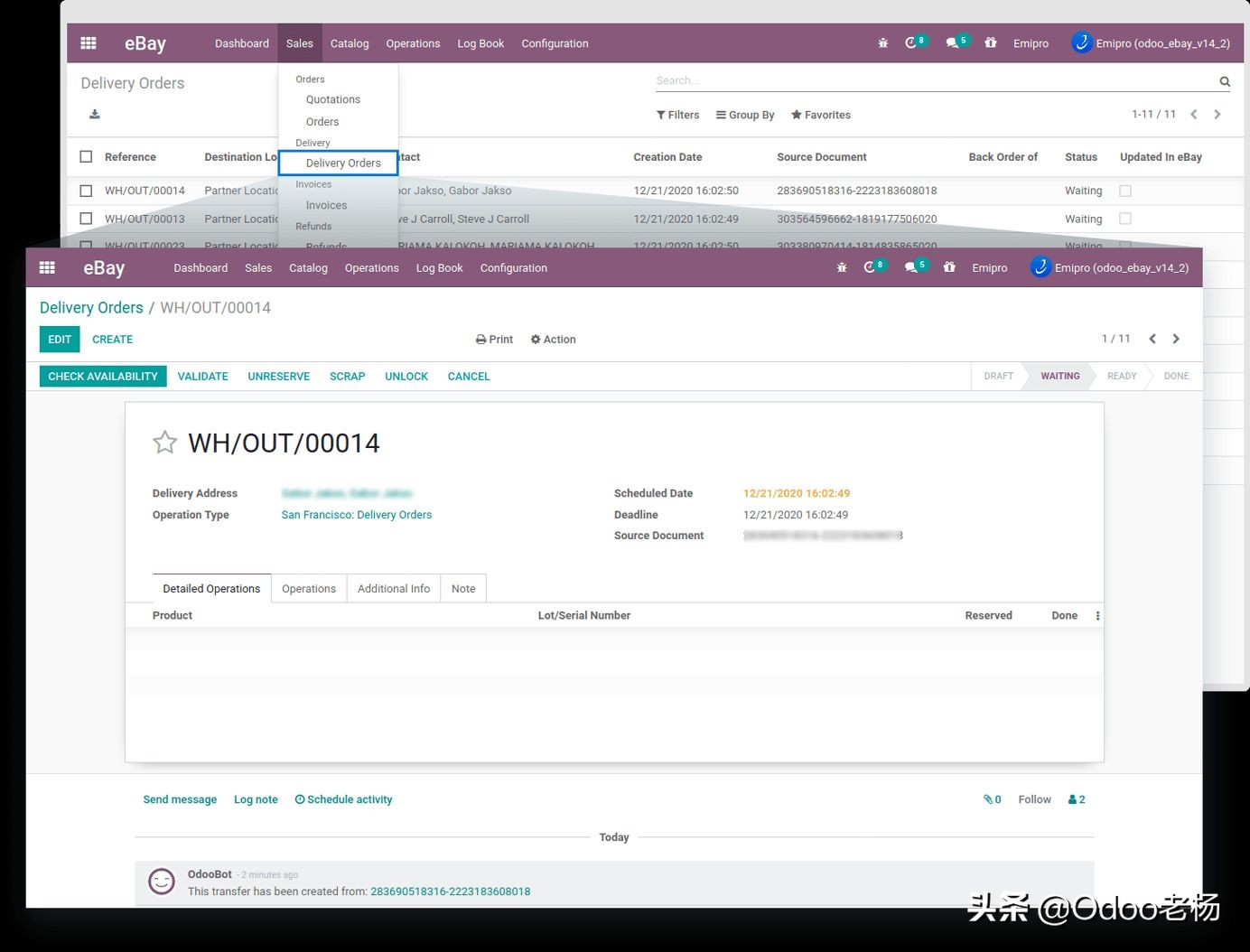The width and height of the screenshot is (1250, 952).
Task: Click followers count person icon
Action: 1077,799
